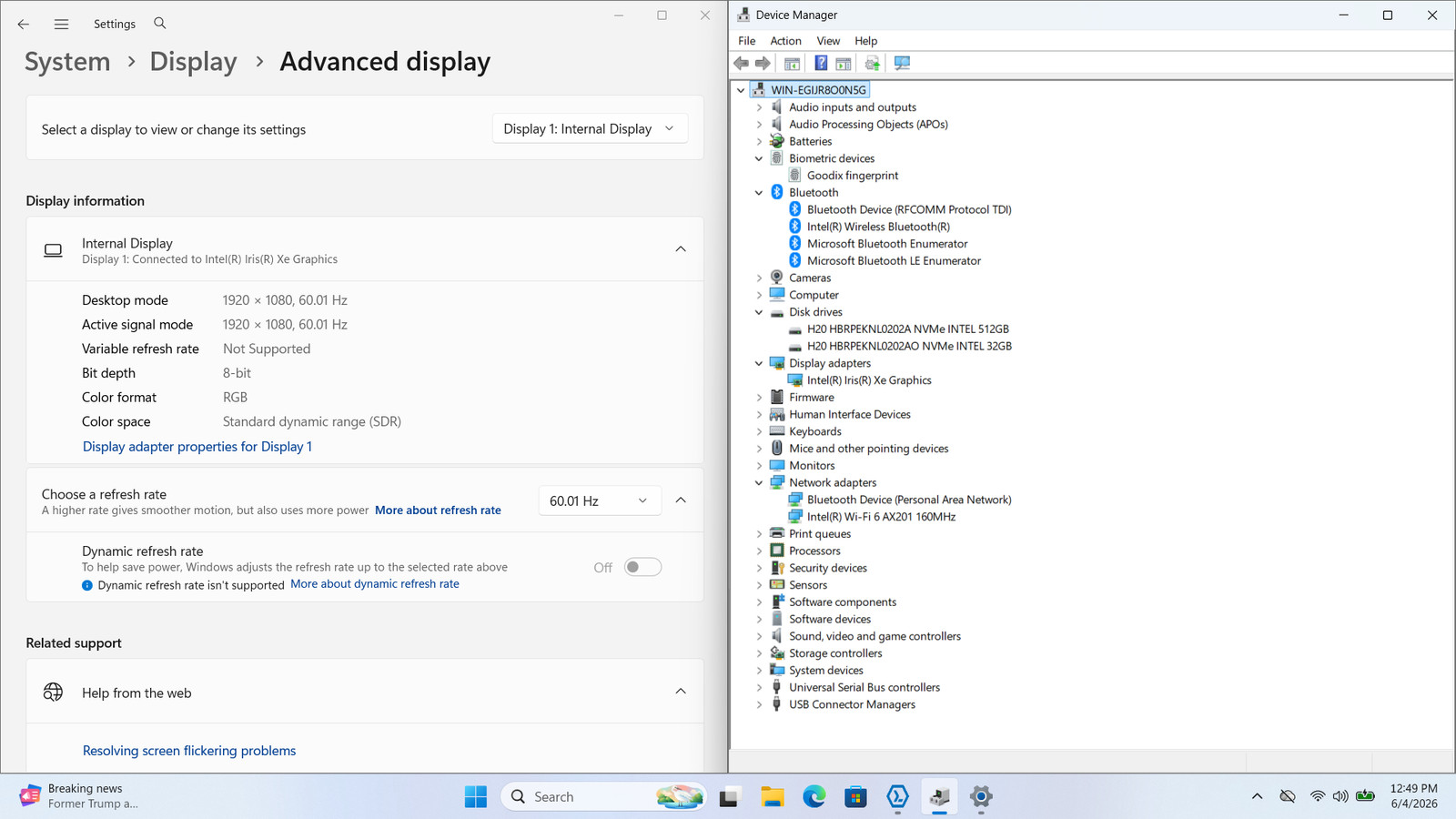Open the Action menu in Device Manager
The width and height of the screenshot is (1456, 819).
[x=785, y=41]
